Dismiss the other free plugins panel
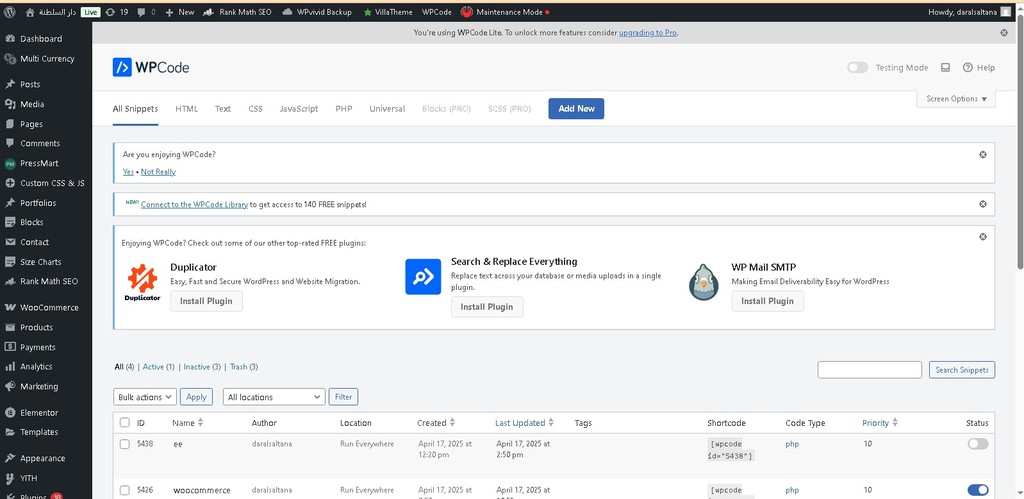The width and height of the screenshot is (1024, 499). point(983,236)
